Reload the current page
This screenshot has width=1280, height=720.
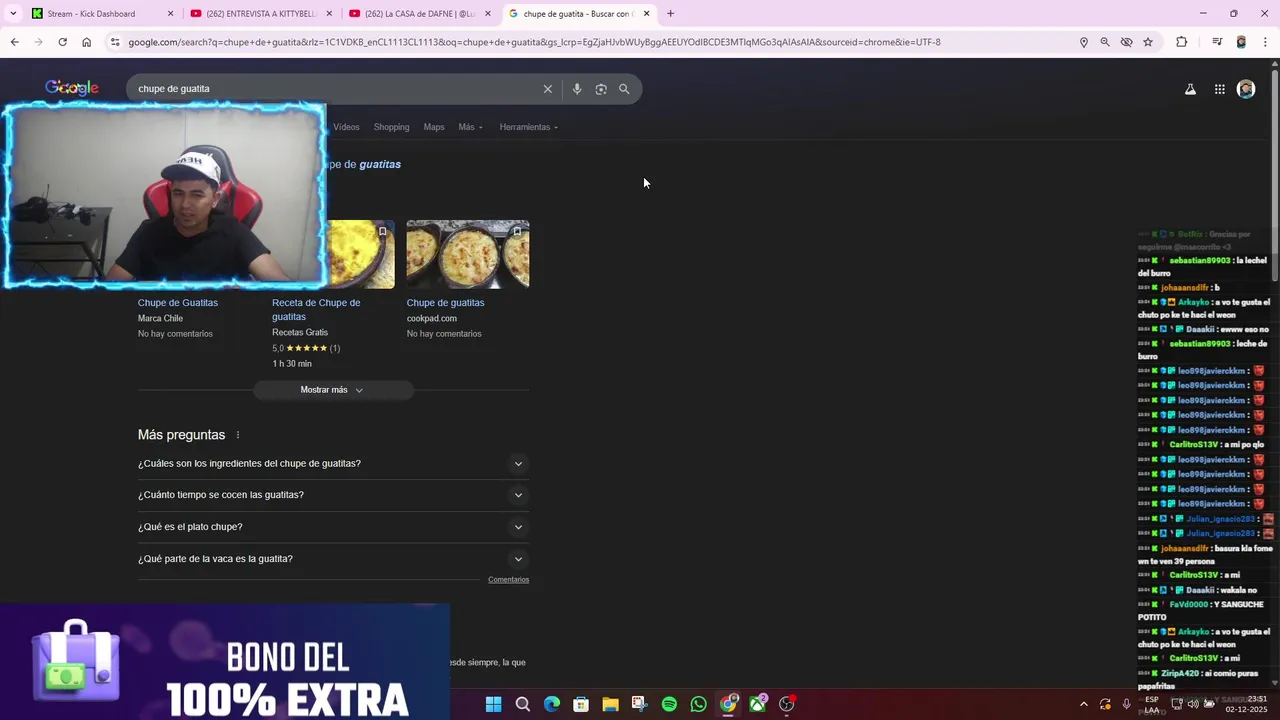[x=62, y=42]
